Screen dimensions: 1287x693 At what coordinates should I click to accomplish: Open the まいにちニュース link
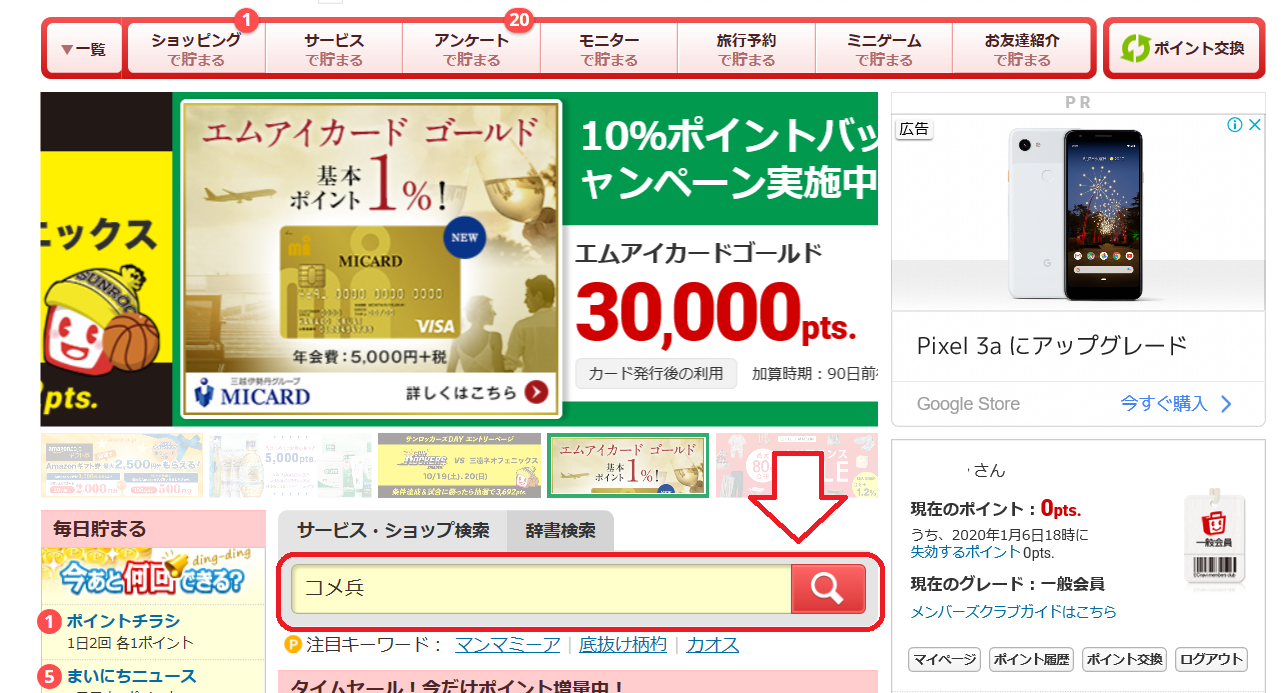tap(131, 677)
